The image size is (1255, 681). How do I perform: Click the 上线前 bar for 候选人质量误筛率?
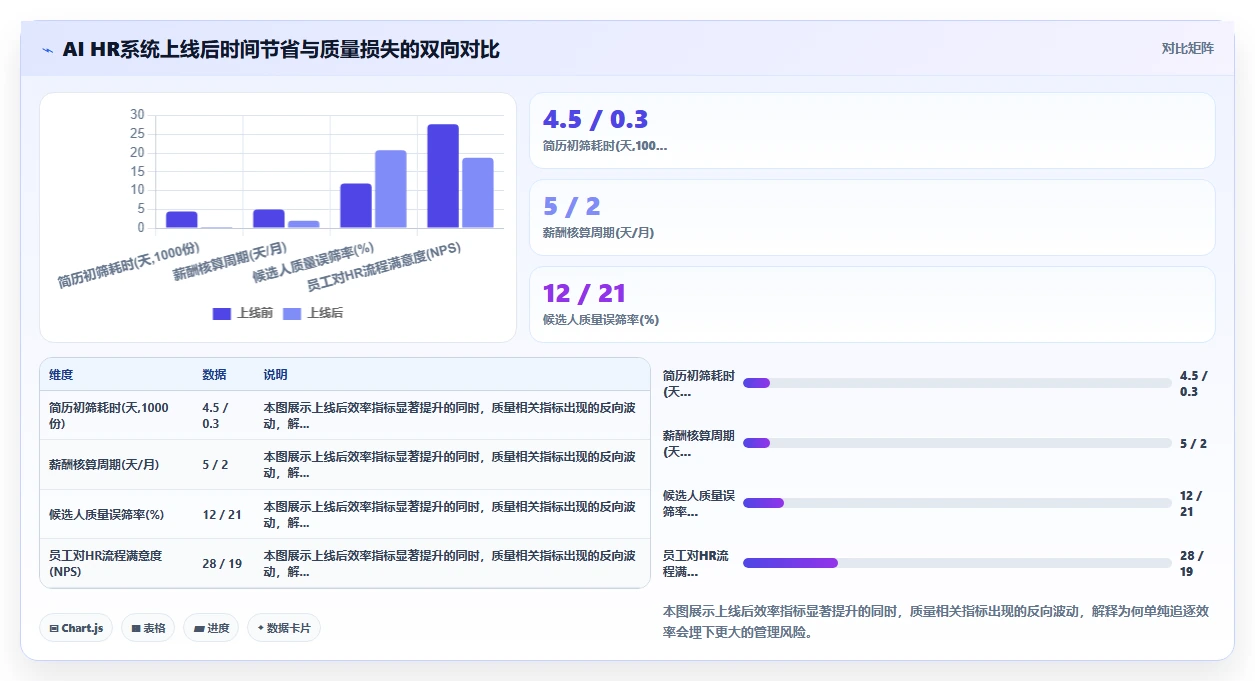coord(356,206)
